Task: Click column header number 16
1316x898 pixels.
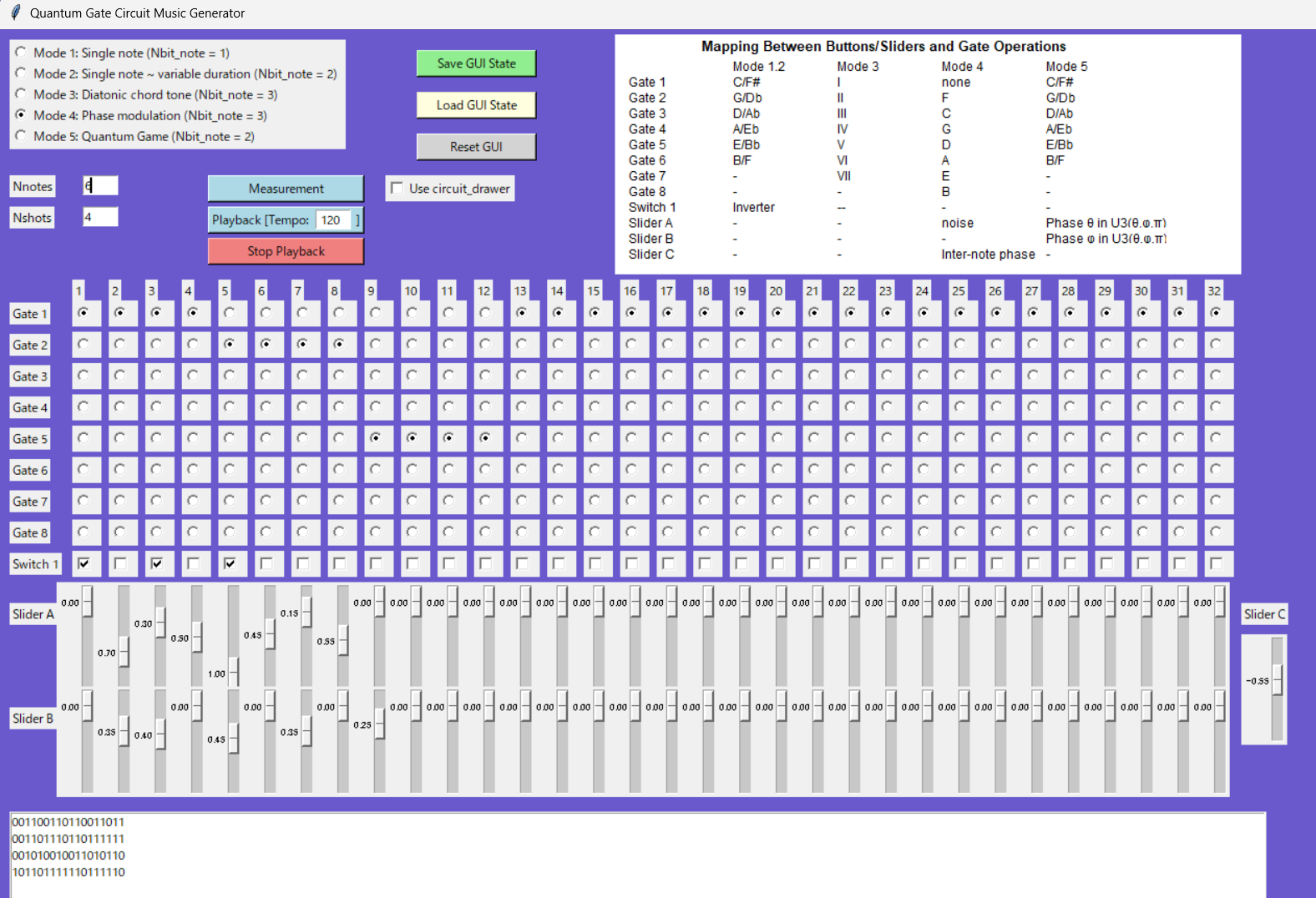Action: pyautogui.click(x=630, y=290)
